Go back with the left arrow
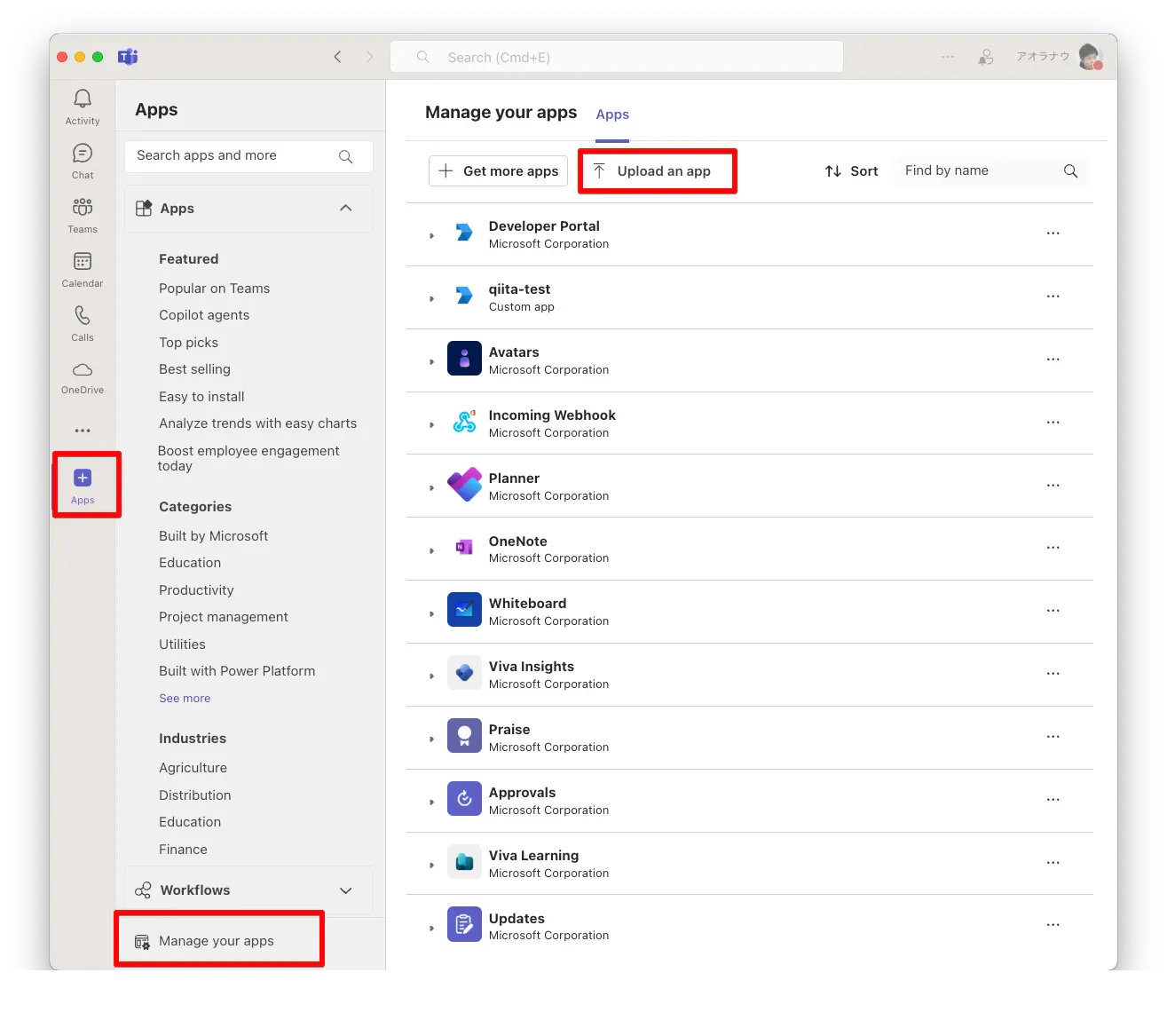 coord(337,57)
